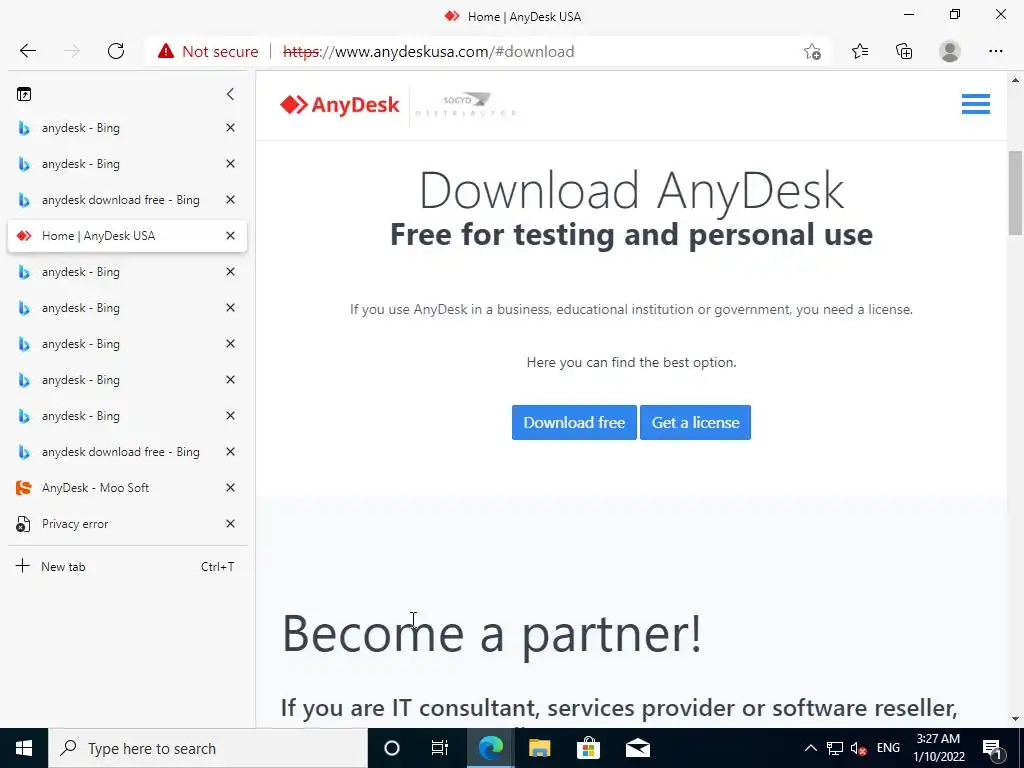Open the Windows Start menu
Screen dimensions: 1024x768
click(x=24, y=748)
